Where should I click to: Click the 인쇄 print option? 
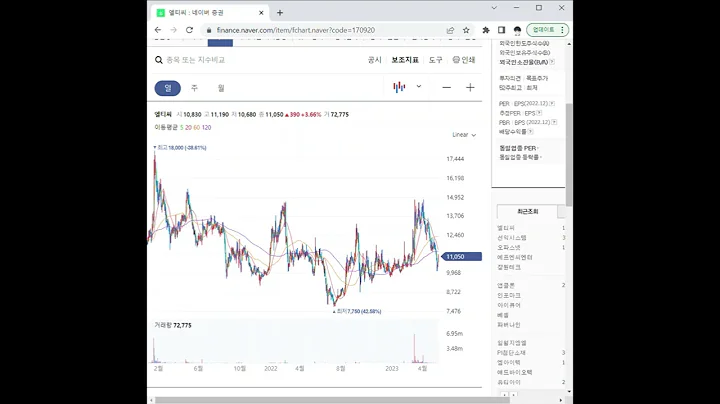point(468,60)
